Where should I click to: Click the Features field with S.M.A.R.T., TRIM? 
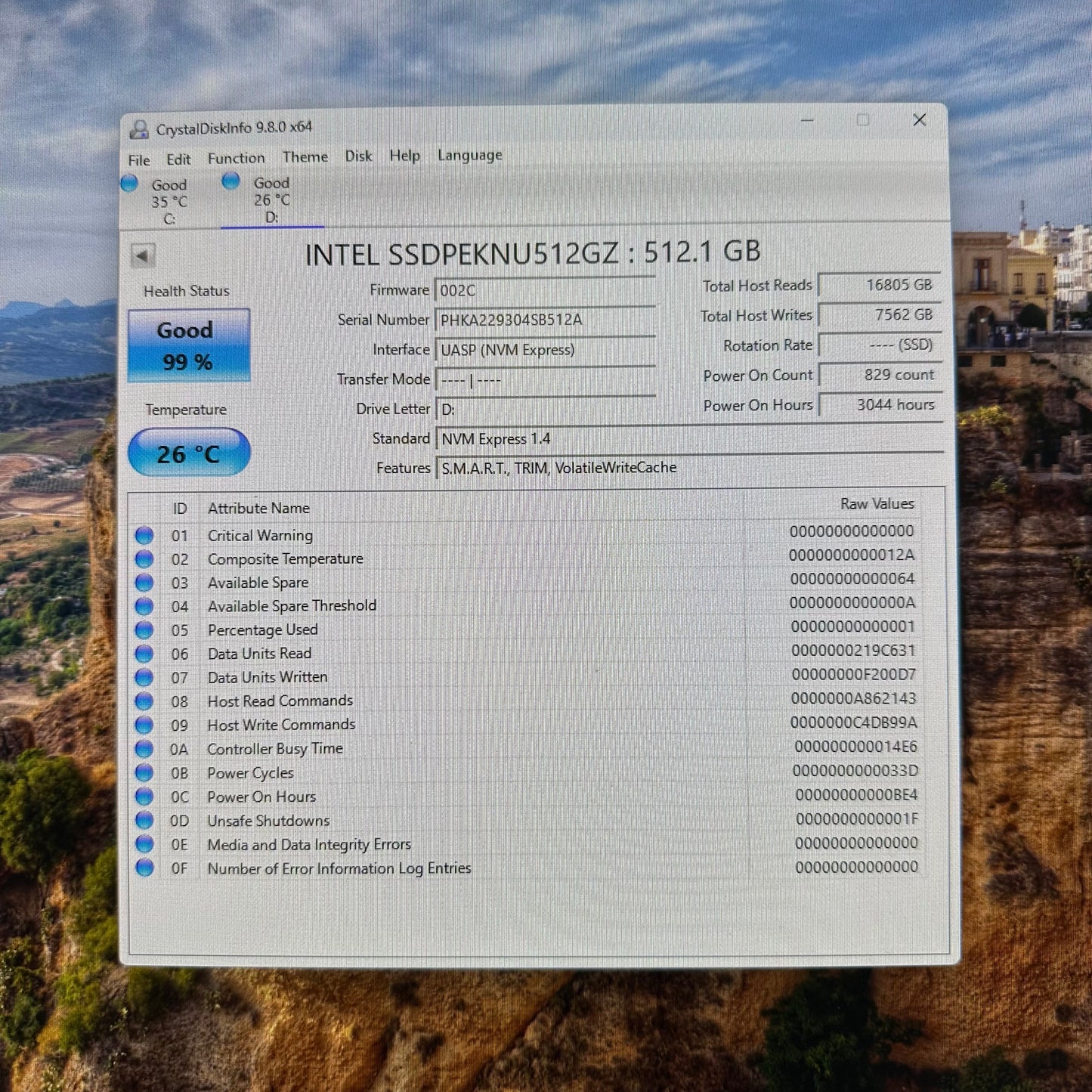pyautogui.click(x=689, y=468)
